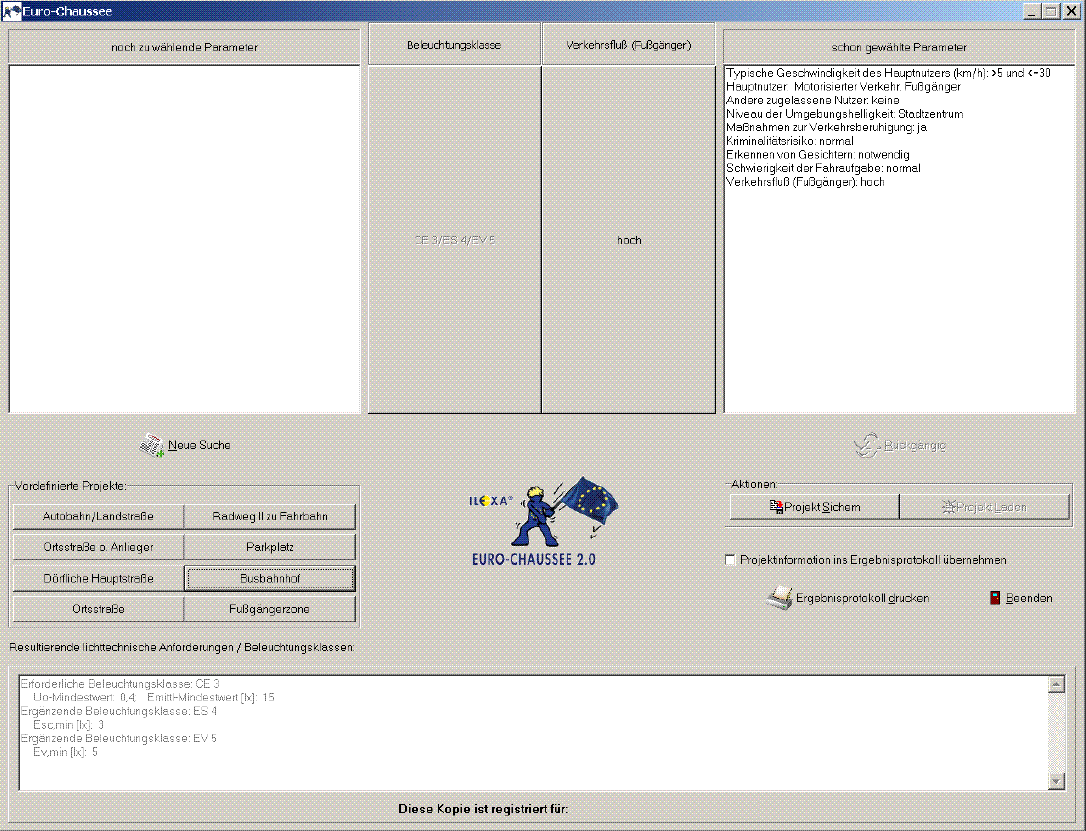The height and width of the screenshot is (831, 1086).
Task: Click the Projekt Sichern save button
Action: tap(814, 507)
